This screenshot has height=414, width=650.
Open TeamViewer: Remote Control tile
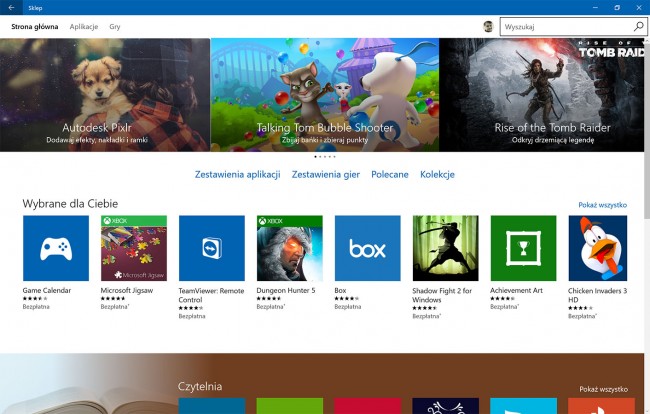click(x=211, y=248)
